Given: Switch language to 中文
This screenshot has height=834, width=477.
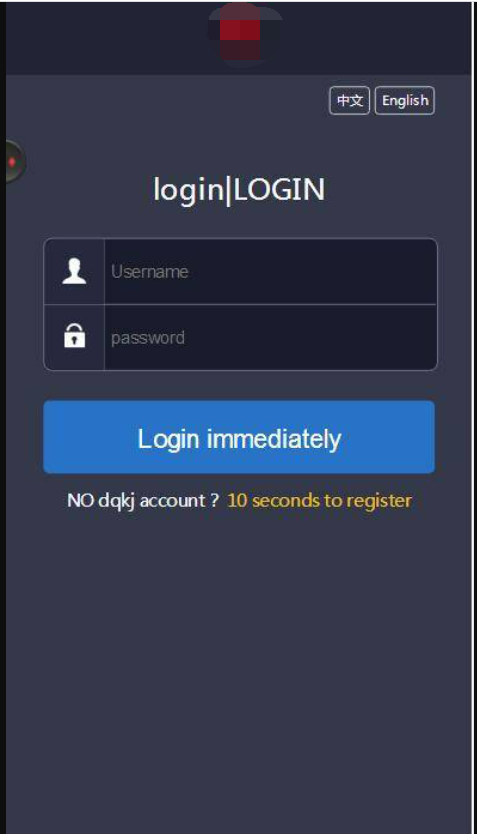Looking at the screenshot, I should [x=349, y=101].
